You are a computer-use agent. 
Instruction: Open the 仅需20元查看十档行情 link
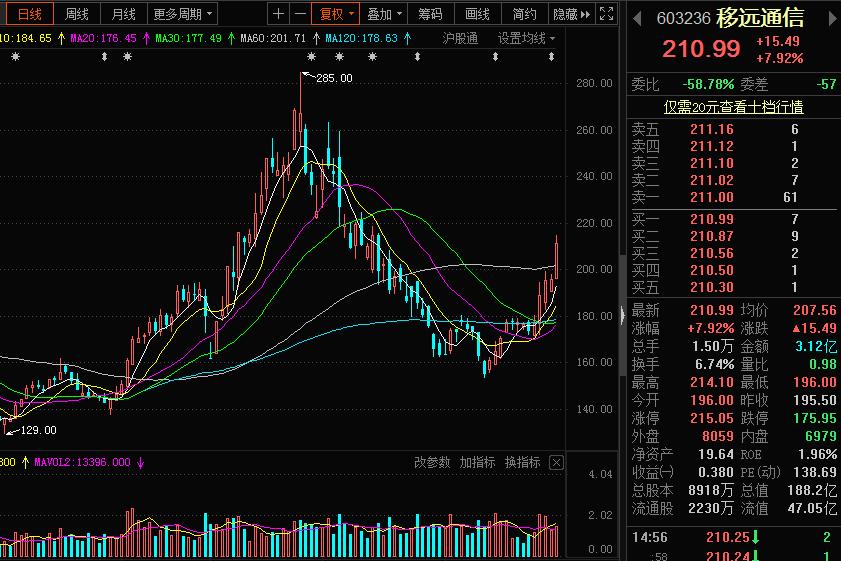point(734,106)
